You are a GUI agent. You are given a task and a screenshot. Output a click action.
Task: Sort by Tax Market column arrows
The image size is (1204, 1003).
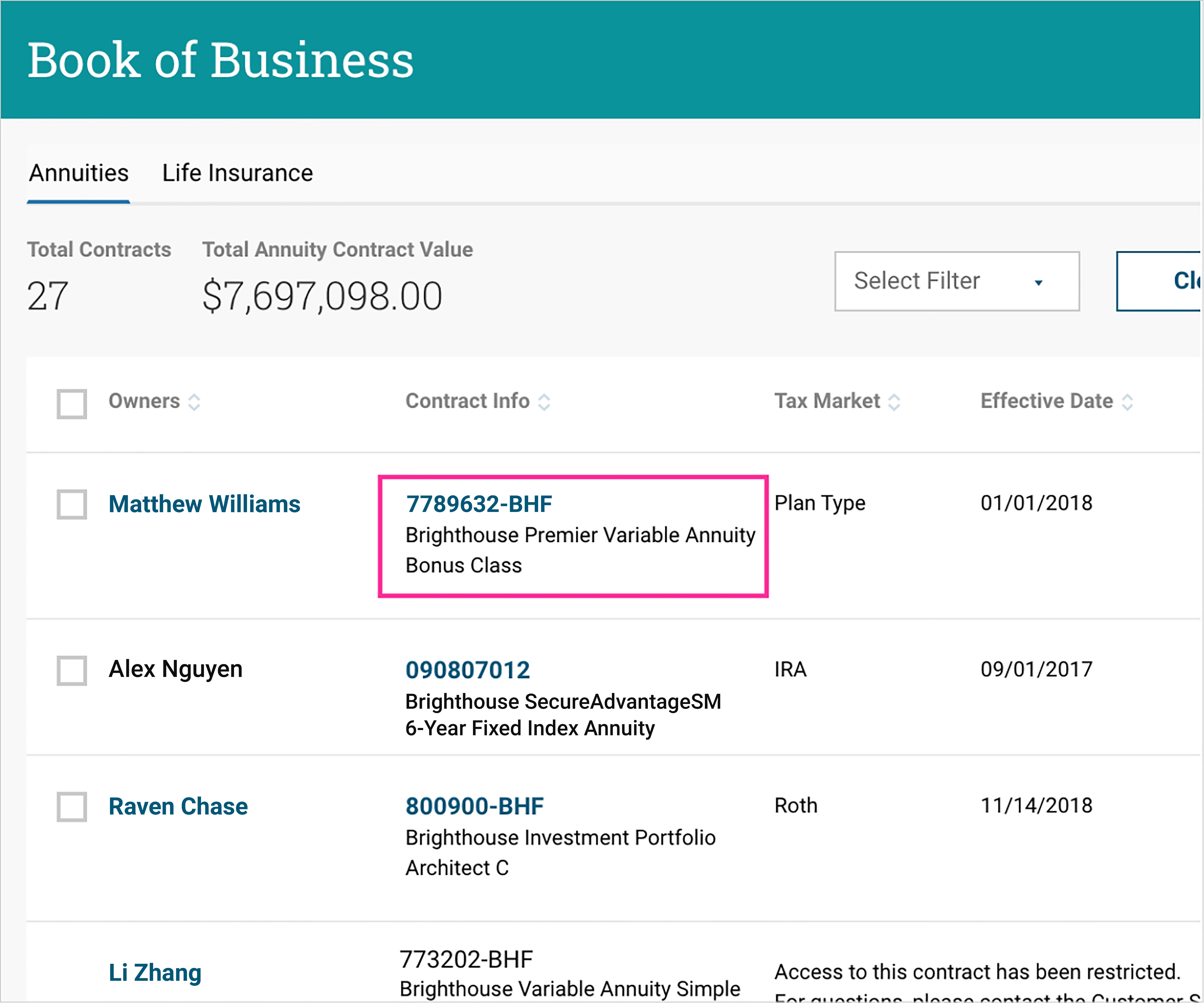point(894,402)
